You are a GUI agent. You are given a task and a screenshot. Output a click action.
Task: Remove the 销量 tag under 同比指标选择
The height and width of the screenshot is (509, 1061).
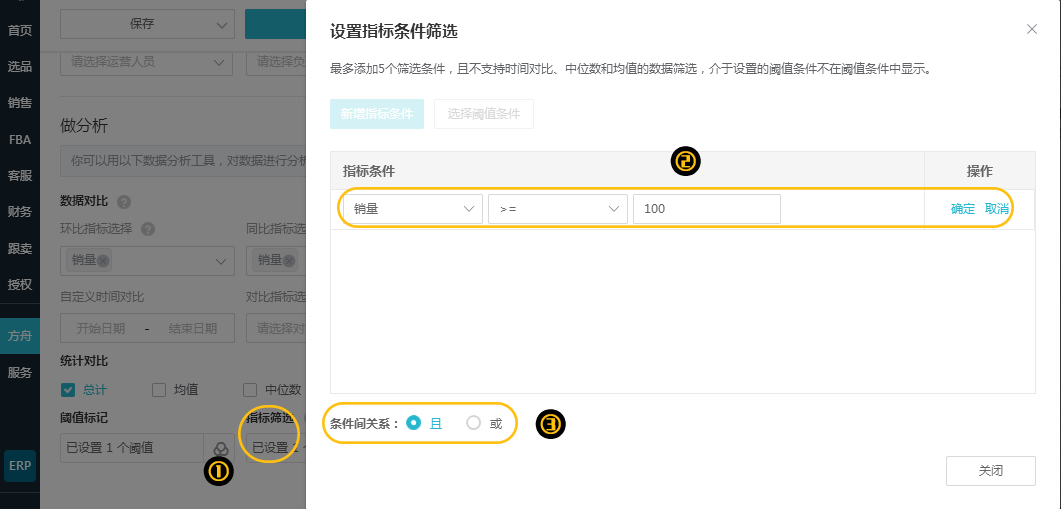(289, 261)
